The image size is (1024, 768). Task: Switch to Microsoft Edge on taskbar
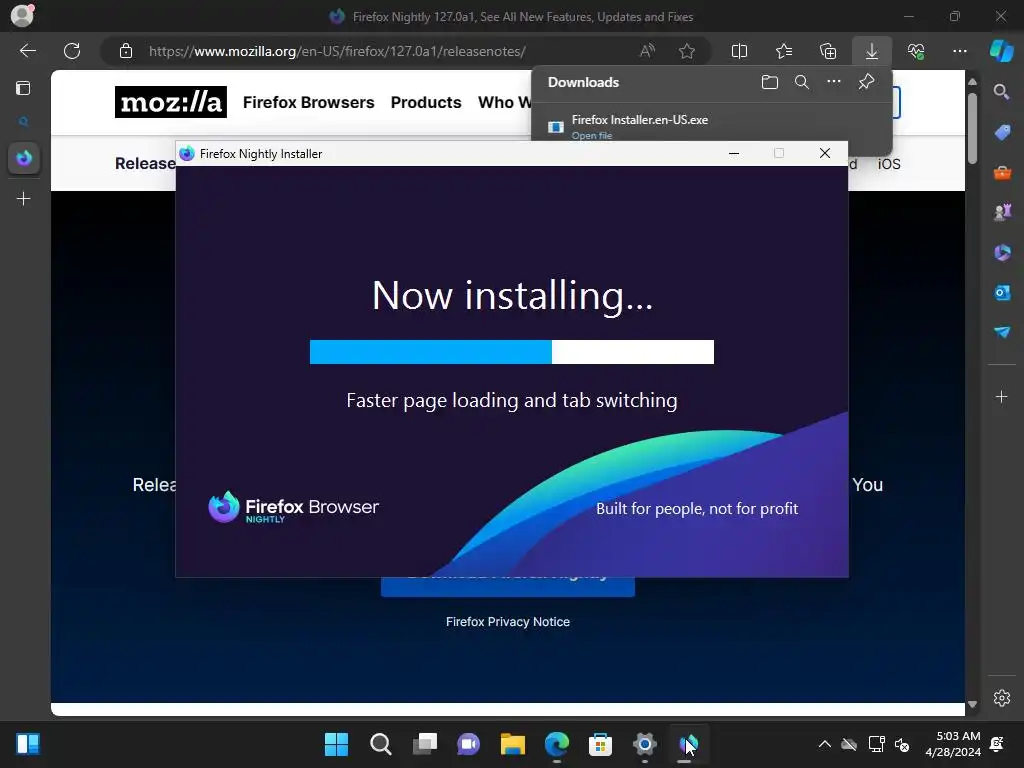(x=556, y=744)
